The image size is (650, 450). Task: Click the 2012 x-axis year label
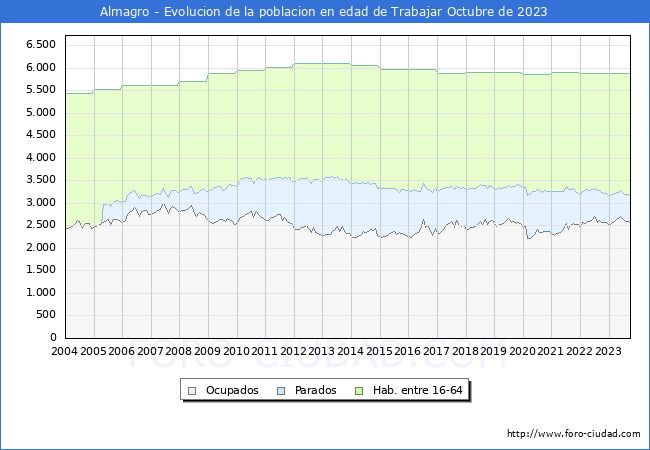click(293, 351)
